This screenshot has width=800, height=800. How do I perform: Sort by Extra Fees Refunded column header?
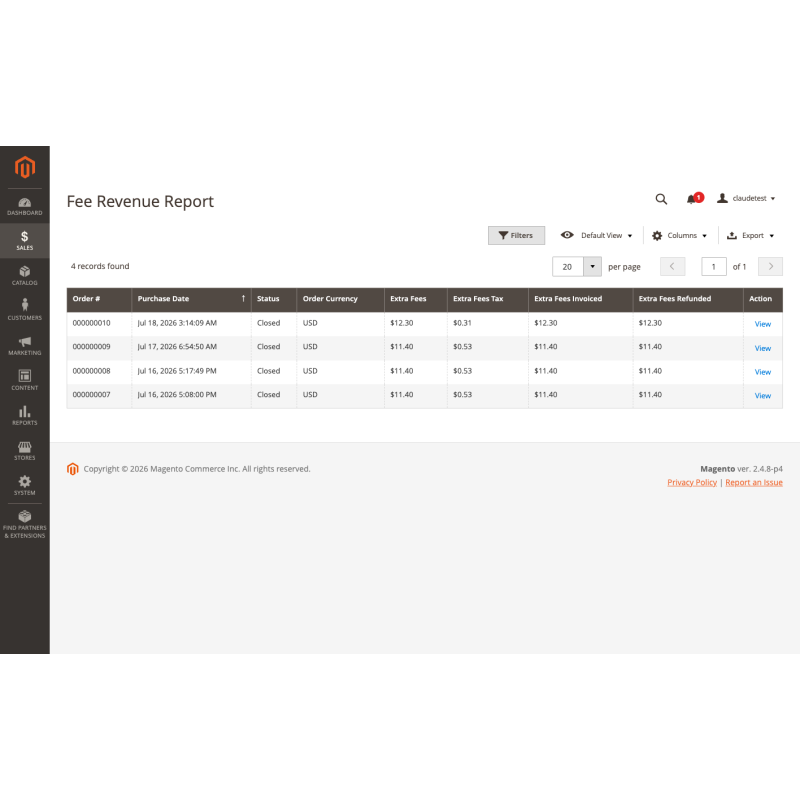[687, 299]
